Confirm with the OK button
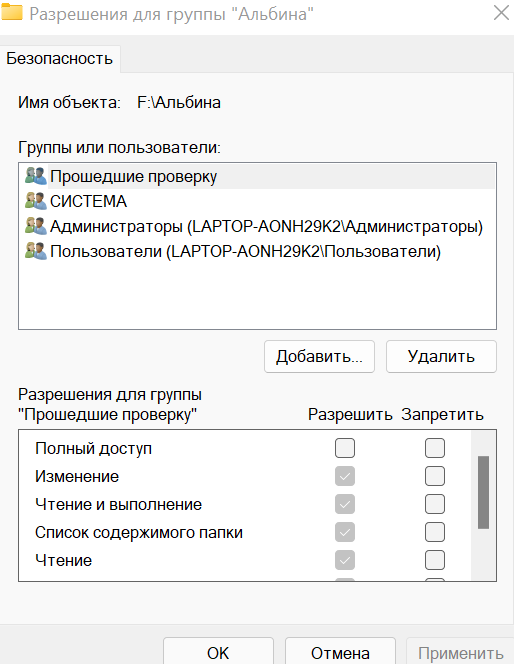514x664 pixels. (218, 652)
